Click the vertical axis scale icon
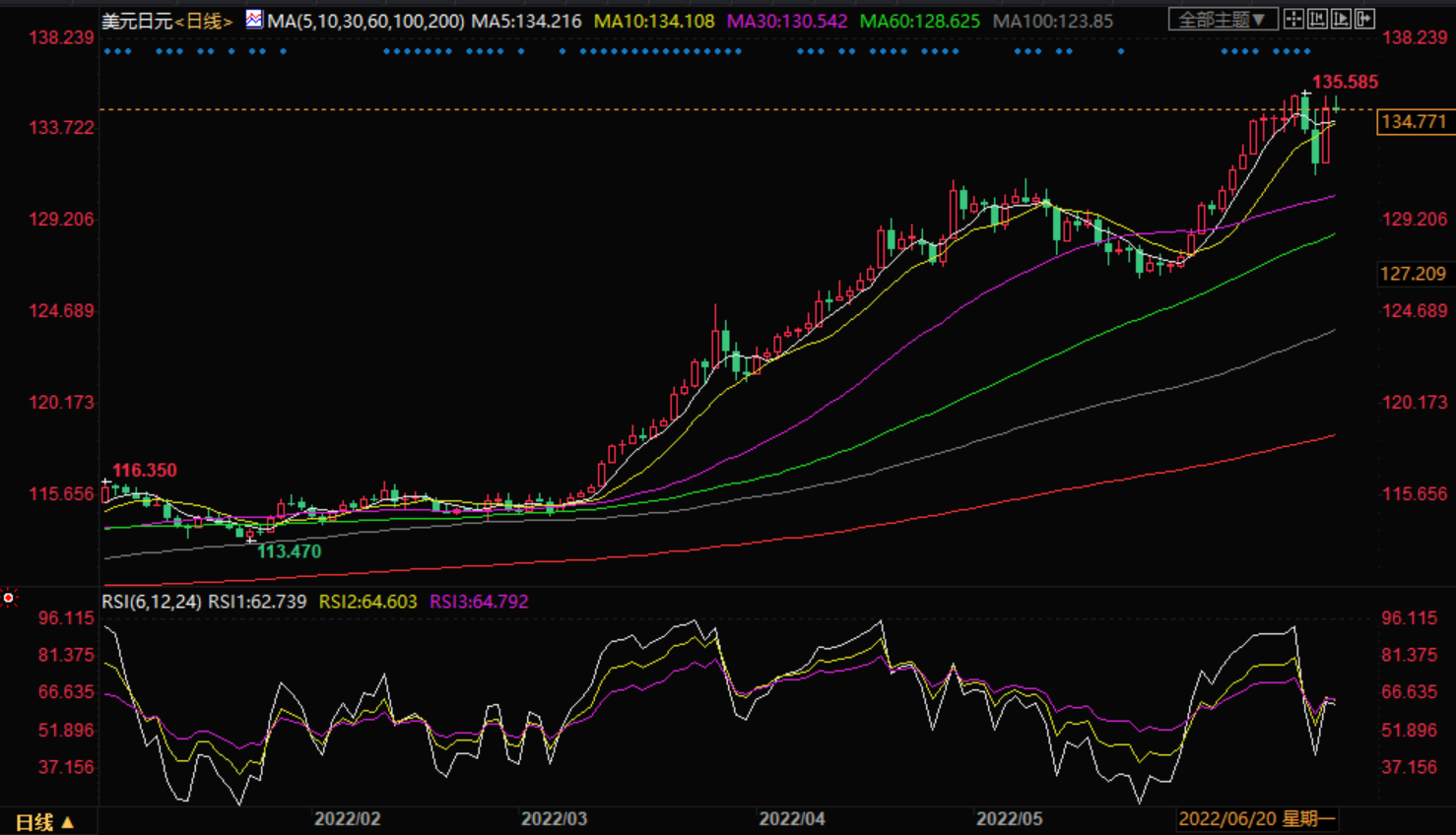1456x835 pixels. pos(1317,19)
